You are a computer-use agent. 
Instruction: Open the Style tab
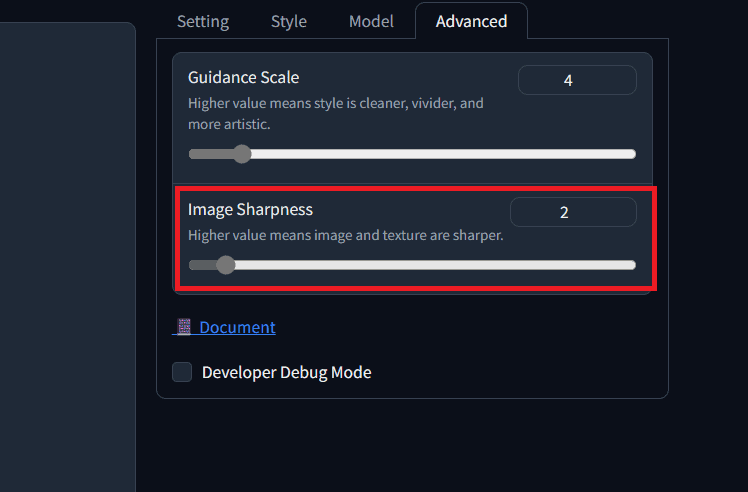pyautogui.click(x=289, y=21)
